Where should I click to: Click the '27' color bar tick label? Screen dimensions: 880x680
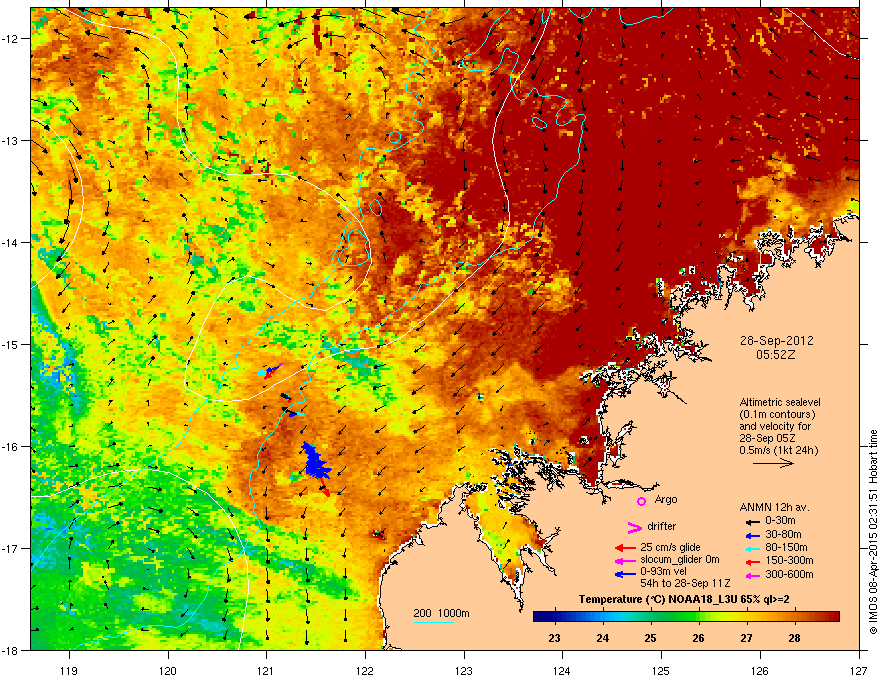(746, 638)
